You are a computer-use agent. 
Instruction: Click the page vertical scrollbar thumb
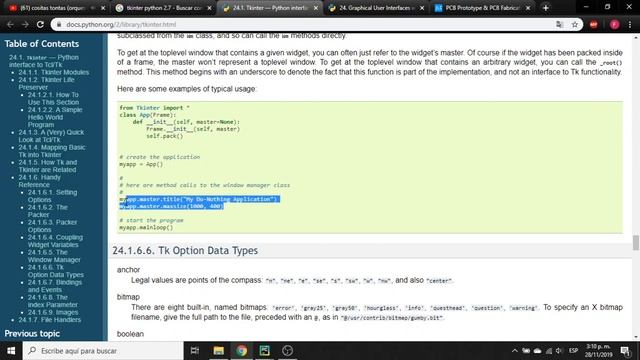tap(636, 243)
